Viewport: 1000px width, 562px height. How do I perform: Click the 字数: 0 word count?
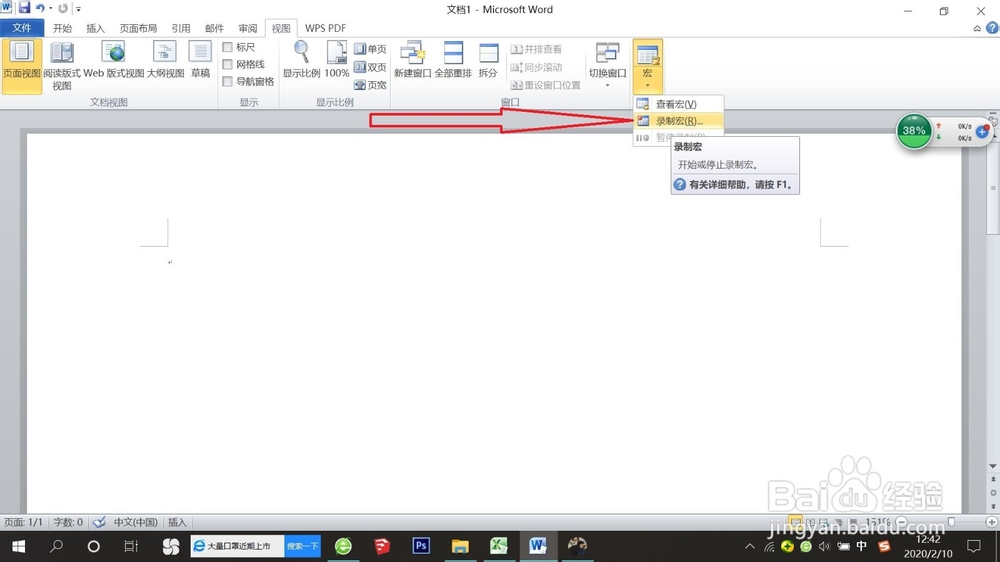pos(68,522)
